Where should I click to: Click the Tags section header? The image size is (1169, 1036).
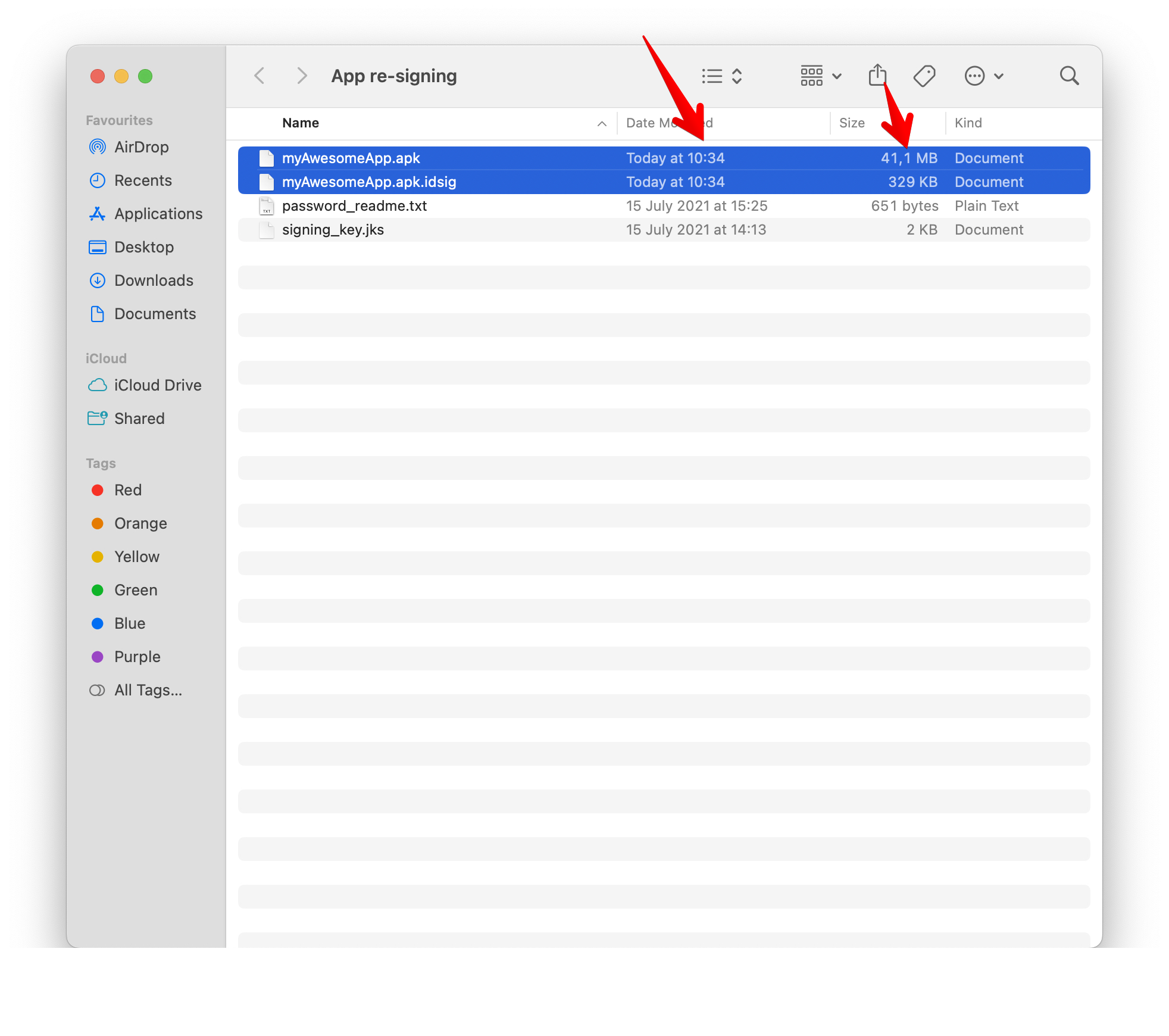pos(101,463)
